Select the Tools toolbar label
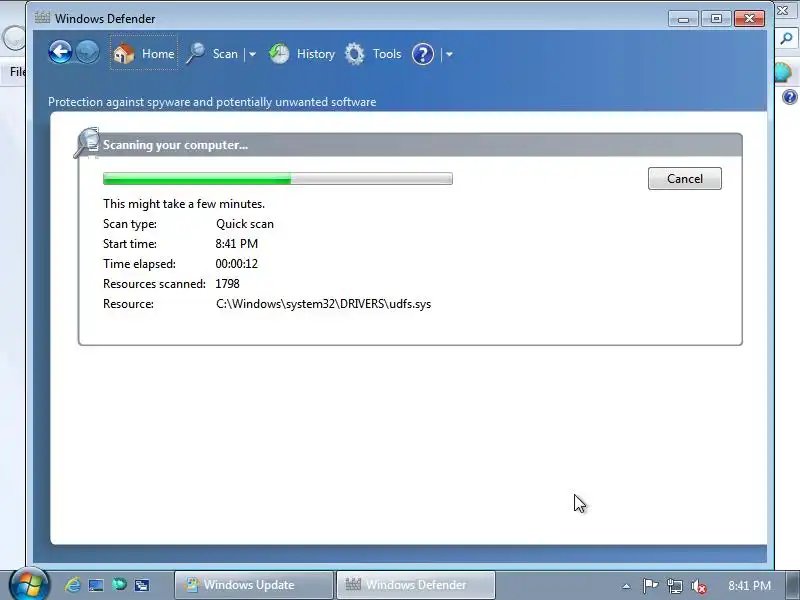The height and width of the screenshot is (600, 800). point(387,54)
